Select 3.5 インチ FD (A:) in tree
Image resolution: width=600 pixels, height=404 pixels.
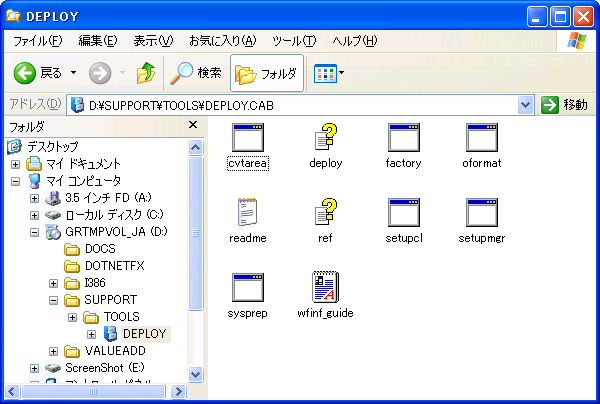click(108, 198)
